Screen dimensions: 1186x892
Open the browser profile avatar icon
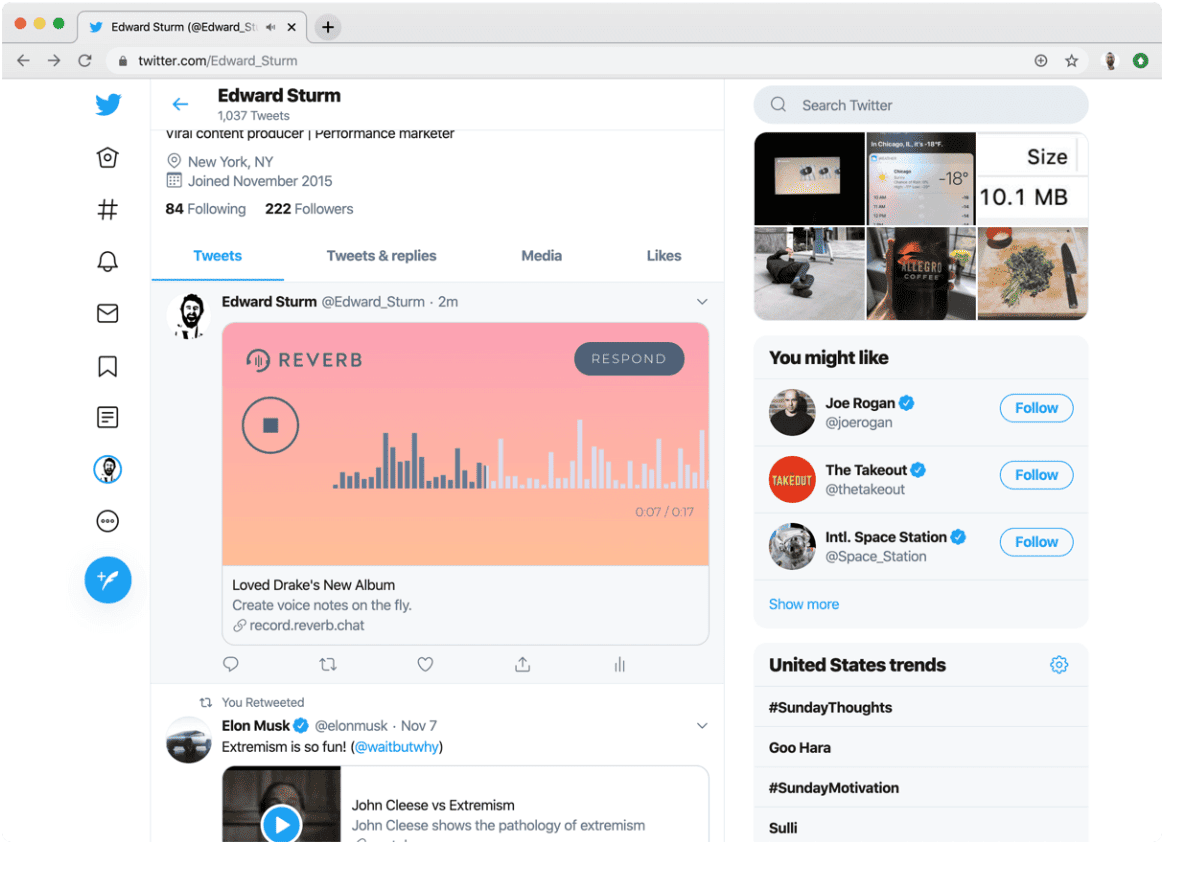point(1110,61)
